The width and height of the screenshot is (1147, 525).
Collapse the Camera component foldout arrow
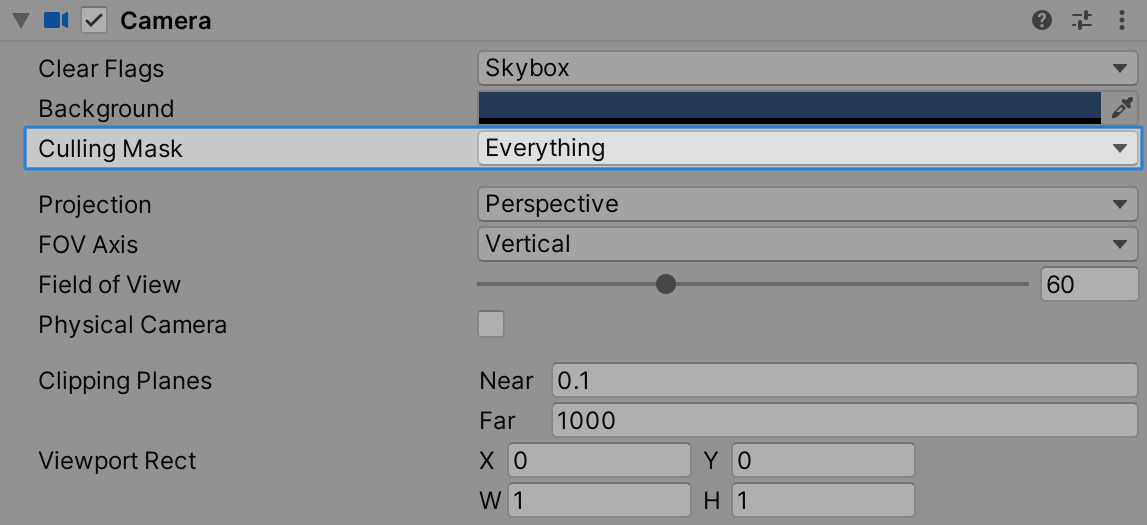click(20, 21)
